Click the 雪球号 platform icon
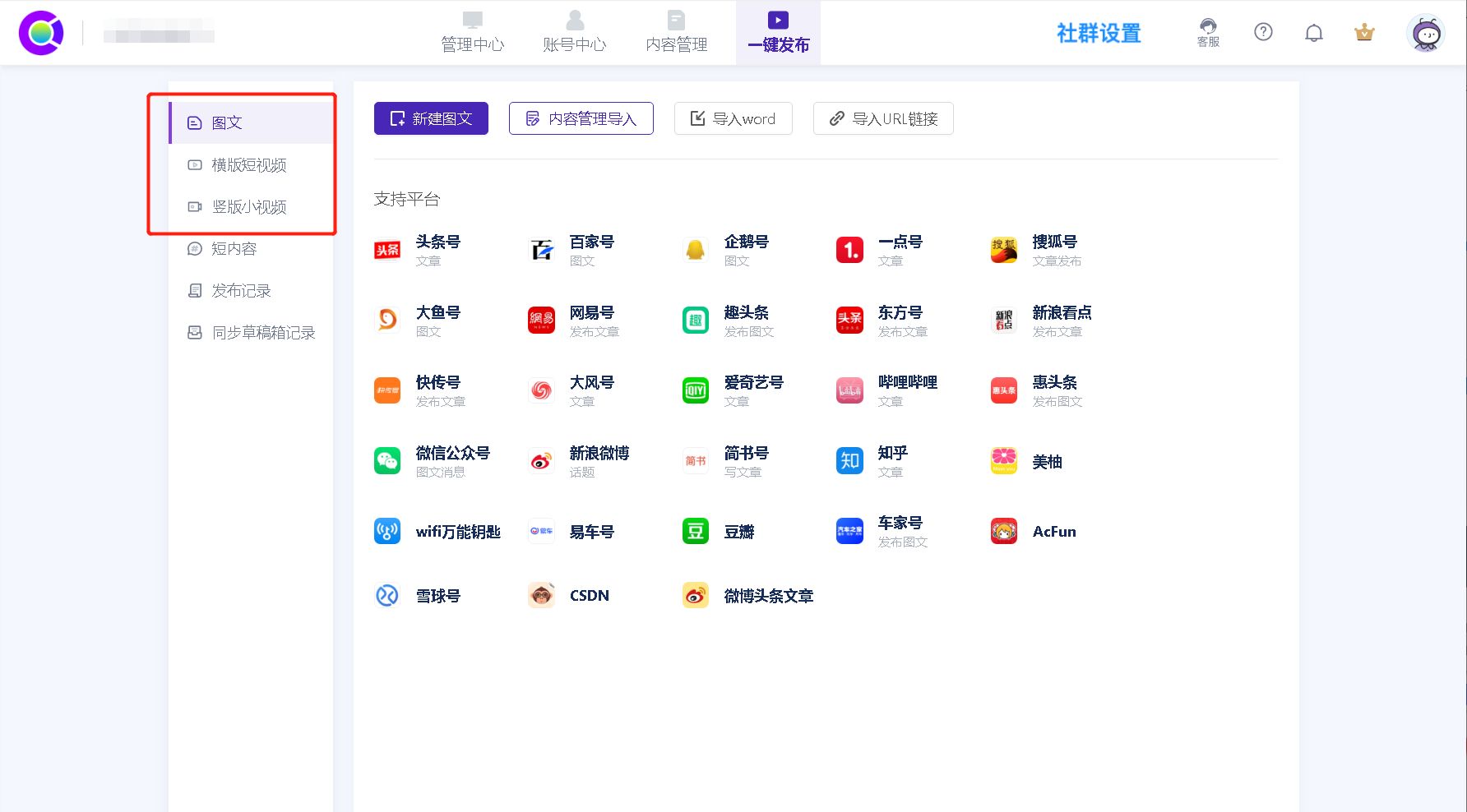Screen dimensions: 1467x812 [387, 595]
